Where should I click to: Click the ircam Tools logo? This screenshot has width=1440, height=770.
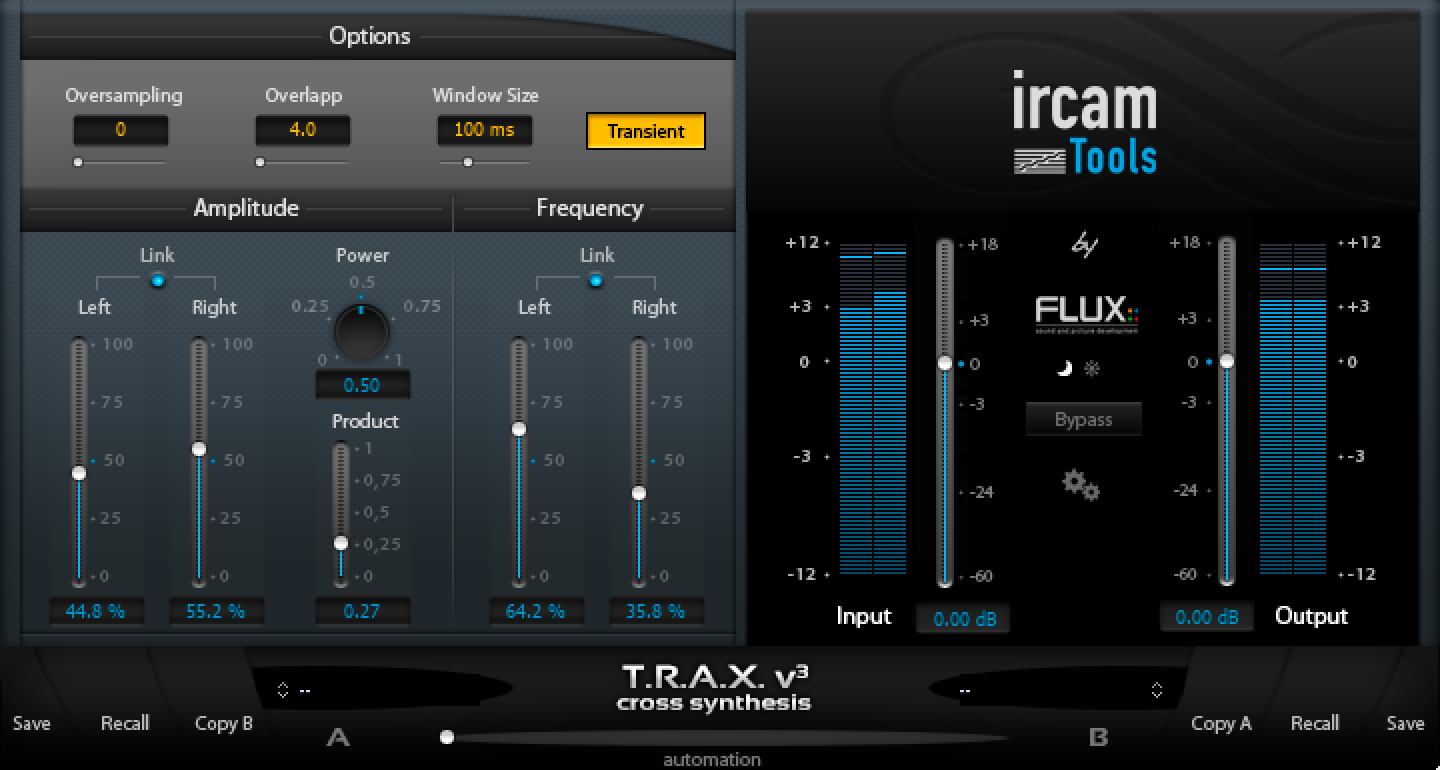pyautogui.click(x=1086, y=120)
